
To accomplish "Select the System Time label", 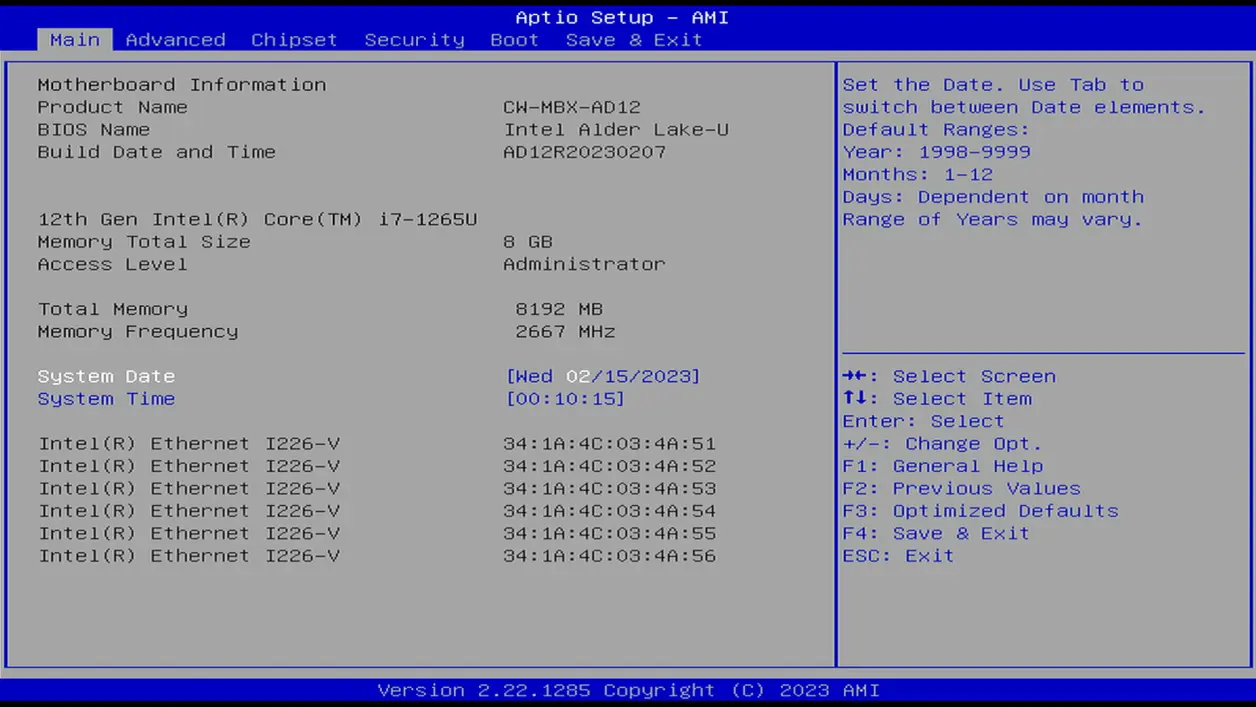I will 106,398.
